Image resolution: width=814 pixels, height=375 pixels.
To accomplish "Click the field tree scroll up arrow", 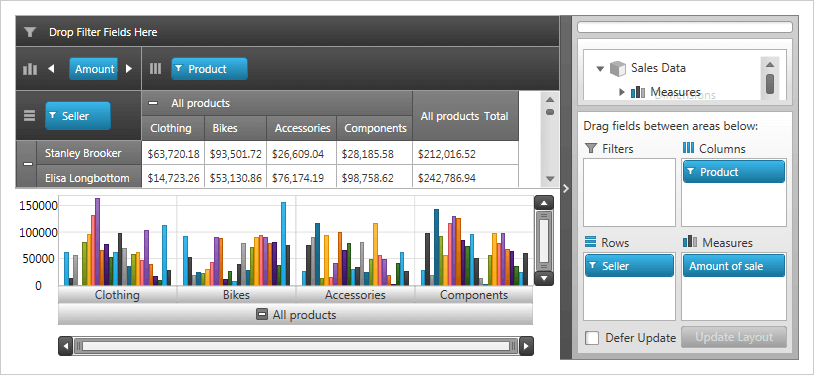I will pyautogui.click(x=770, y=64).
